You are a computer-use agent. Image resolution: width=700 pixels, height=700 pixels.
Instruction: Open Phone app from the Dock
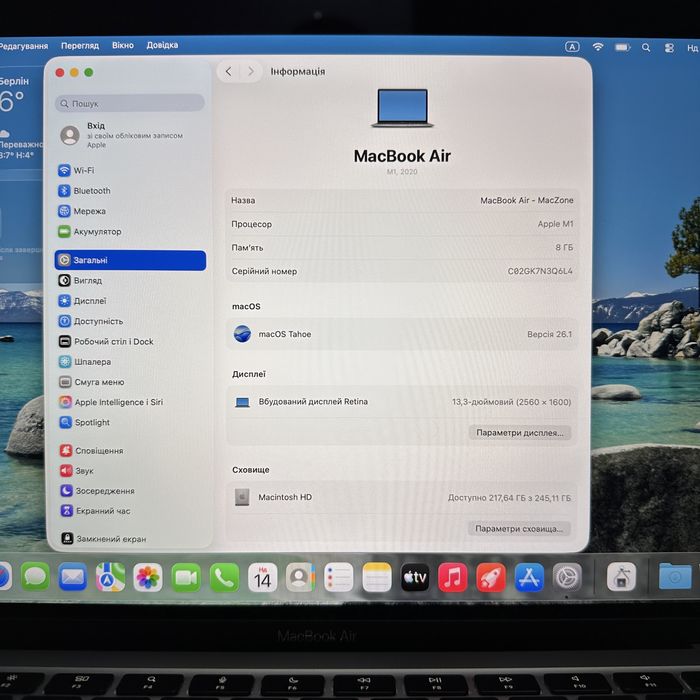[224, 577]
